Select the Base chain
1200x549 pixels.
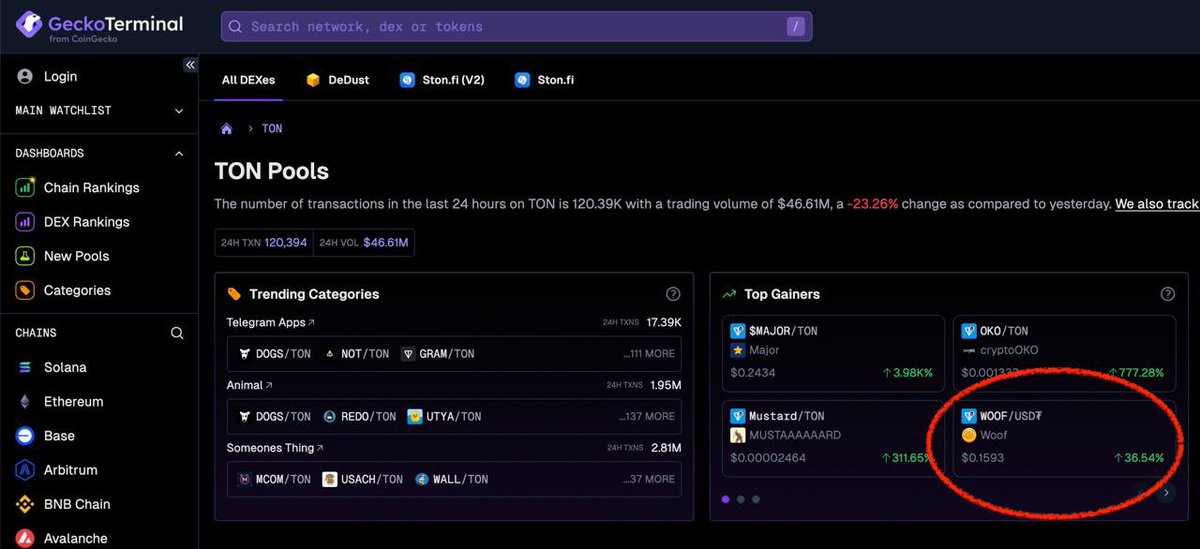45,436
